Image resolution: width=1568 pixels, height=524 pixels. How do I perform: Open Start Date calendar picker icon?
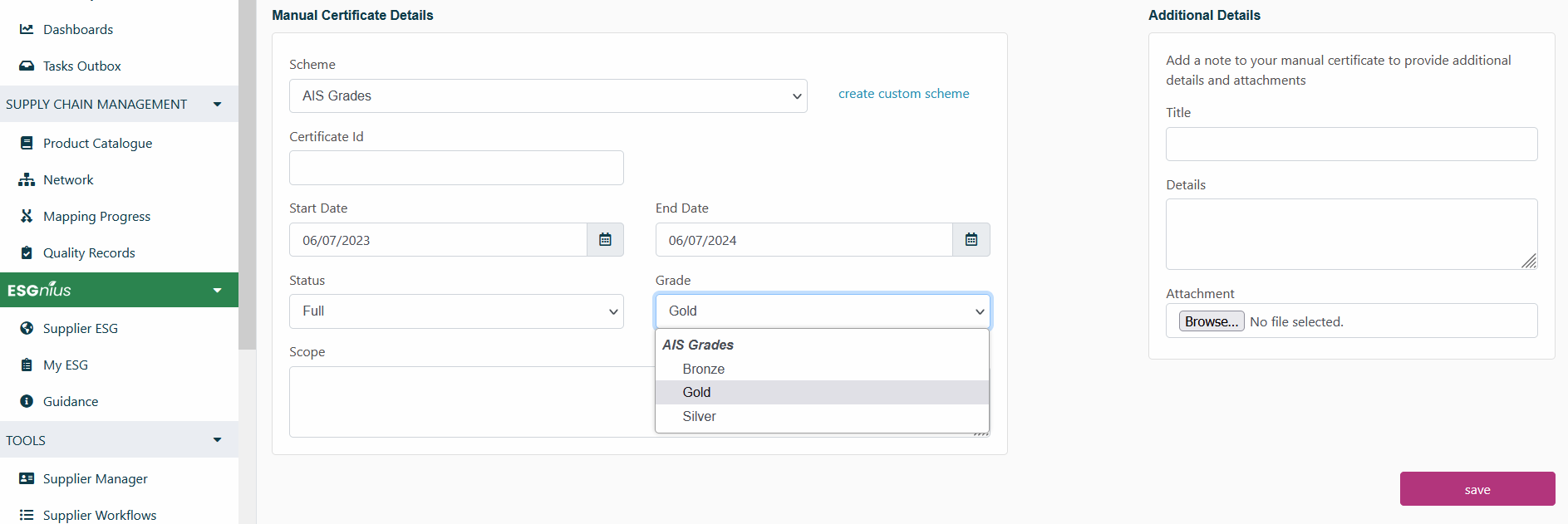(605, 240)
